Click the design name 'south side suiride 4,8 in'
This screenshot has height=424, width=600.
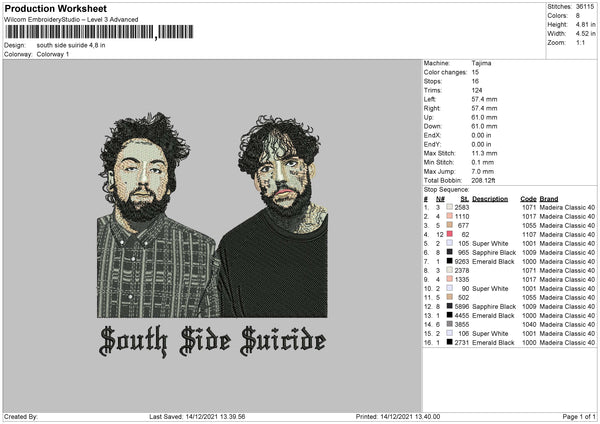tap(71, 45)
